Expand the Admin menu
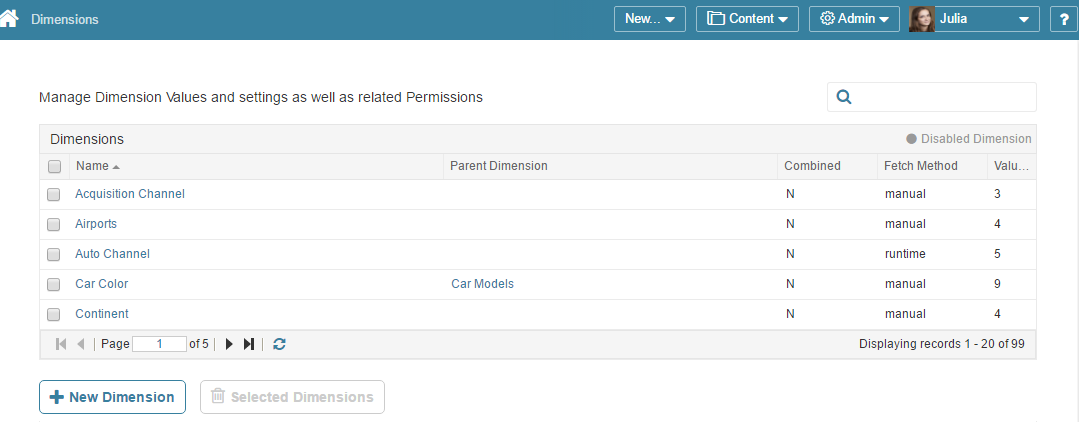The image size is (1079, 422). 854,19
